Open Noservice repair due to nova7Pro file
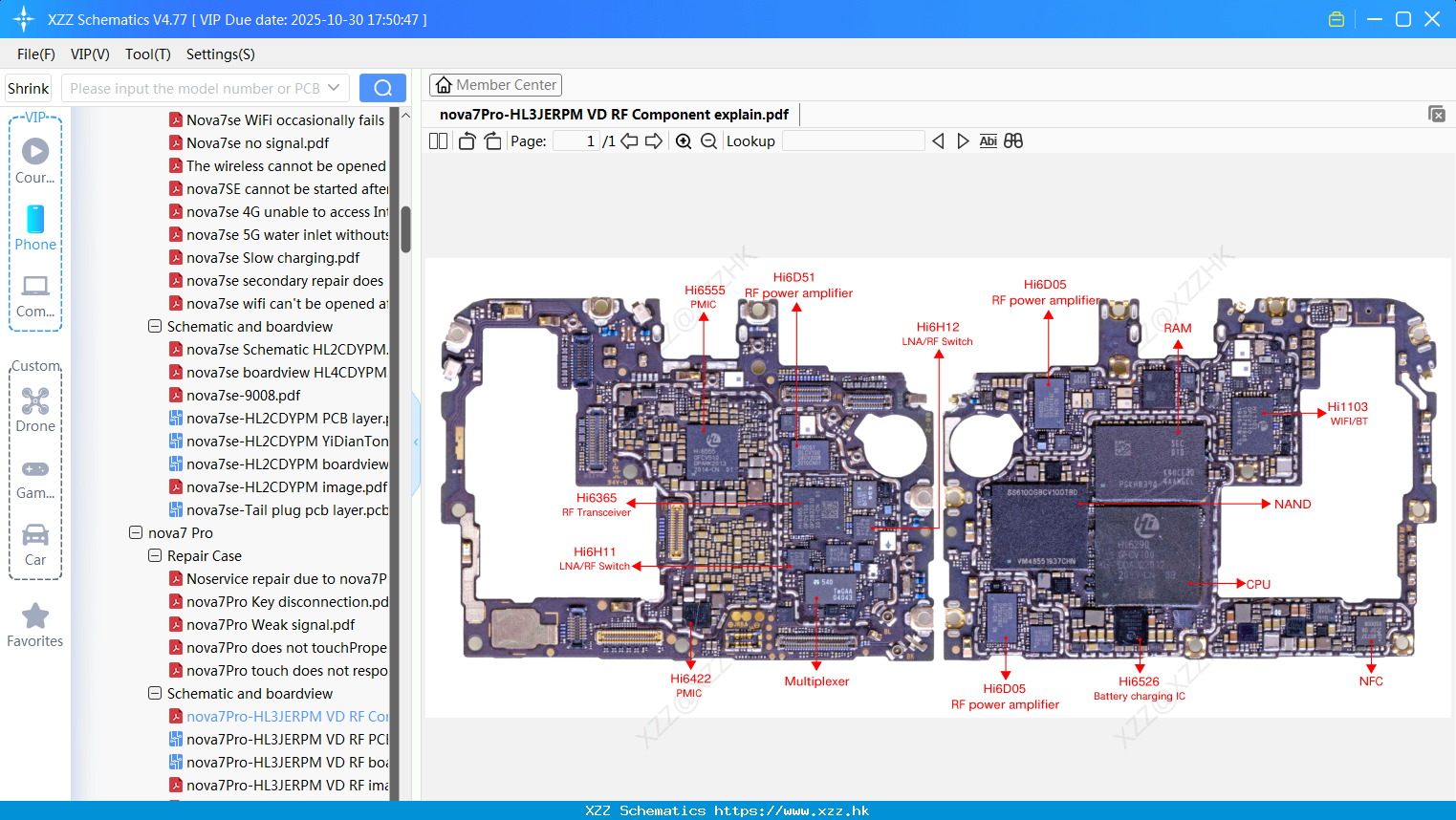Viewport: 1456px width, 820px height. tap(278, 578)
